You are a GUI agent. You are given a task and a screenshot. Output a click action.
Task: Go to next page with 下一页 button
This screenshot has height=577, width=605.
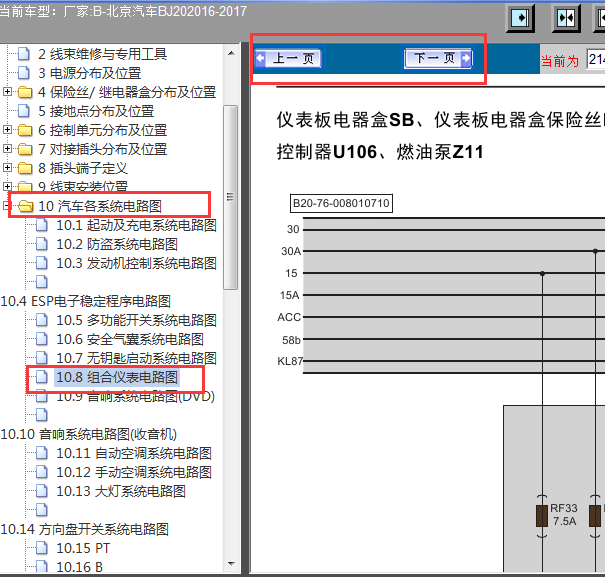(438, 59)
